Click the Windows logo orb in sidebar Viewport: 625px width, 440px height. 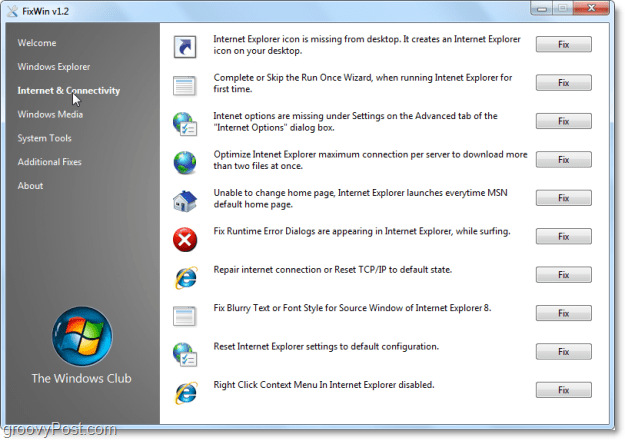click(82, 336)
